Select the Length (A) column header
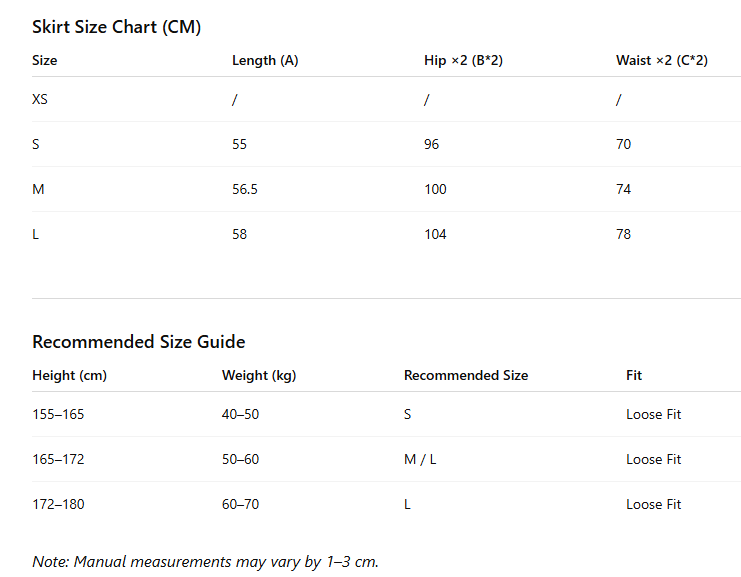Screen dimensions: 741x577 pos(265,60)
